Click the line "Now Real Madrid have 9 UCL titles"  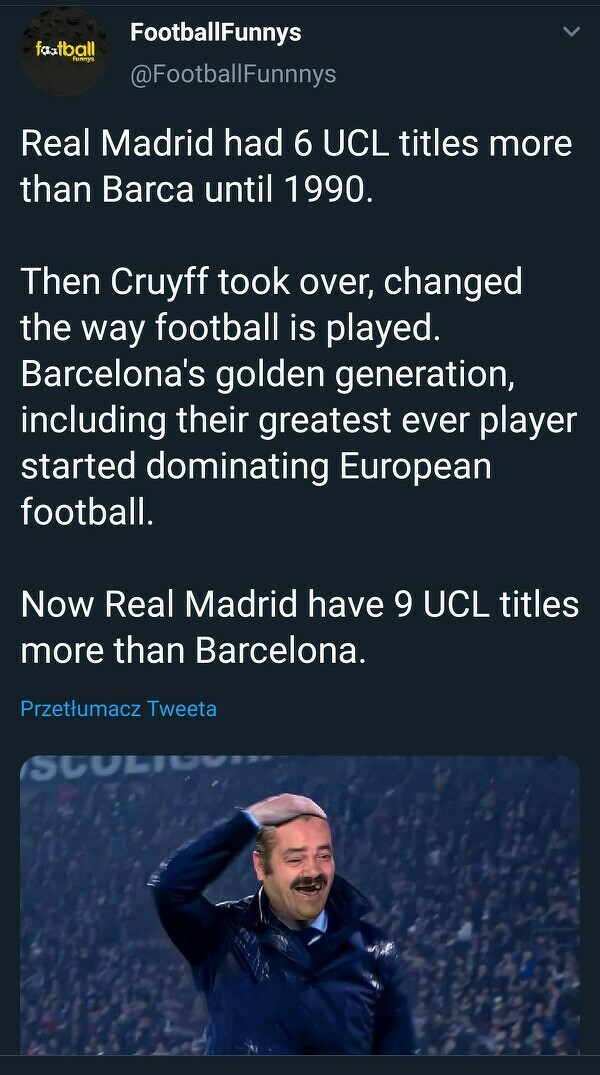click(299, 604)
